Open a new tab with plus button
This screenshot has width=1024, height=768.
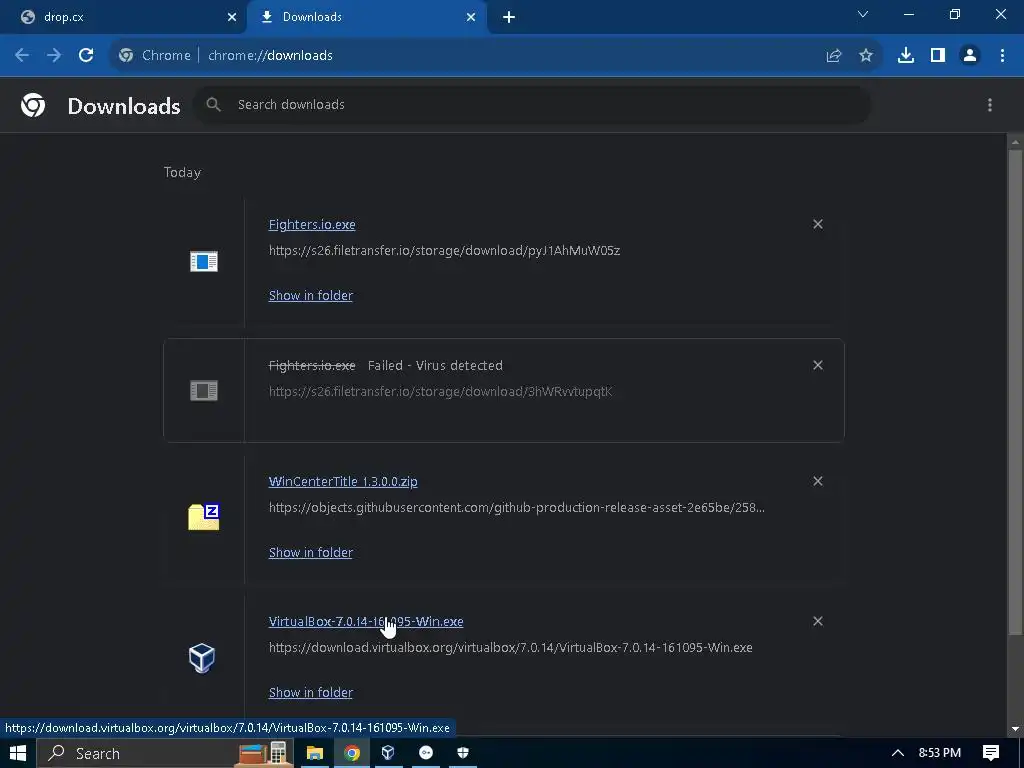coord(509,17)
